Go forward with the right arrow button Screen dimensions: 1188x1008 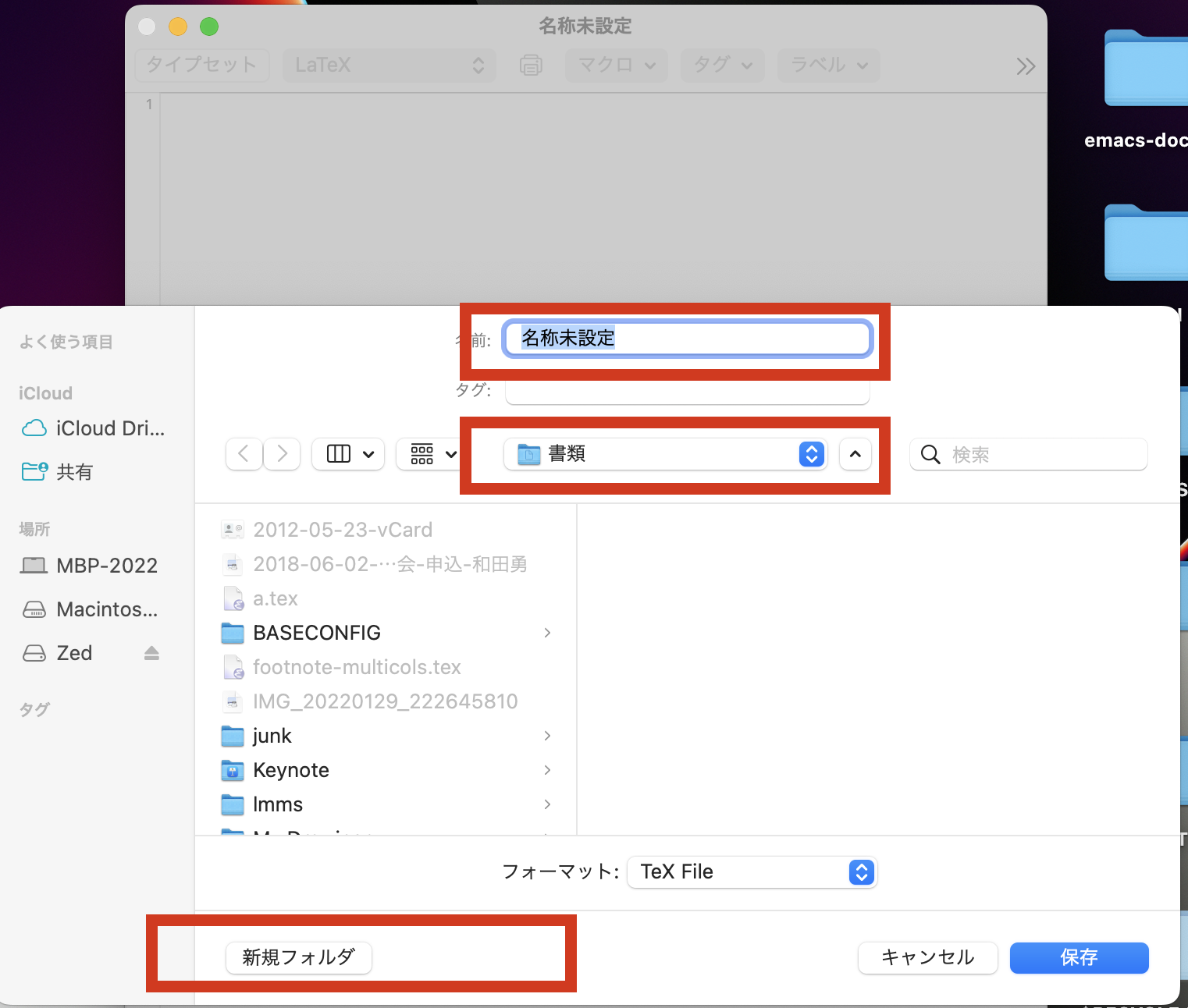coord(283,454)
